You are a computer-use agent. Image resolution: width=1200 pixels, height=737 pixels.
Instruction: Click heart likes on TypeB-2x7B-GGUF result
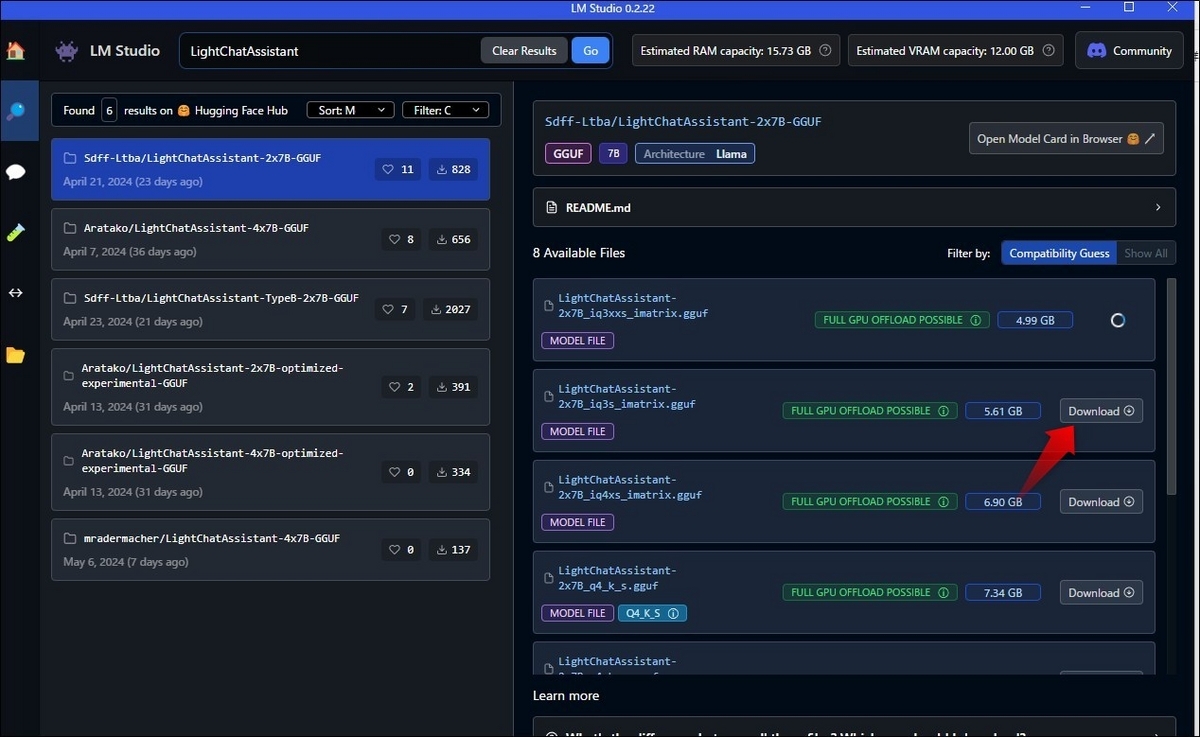395,309
